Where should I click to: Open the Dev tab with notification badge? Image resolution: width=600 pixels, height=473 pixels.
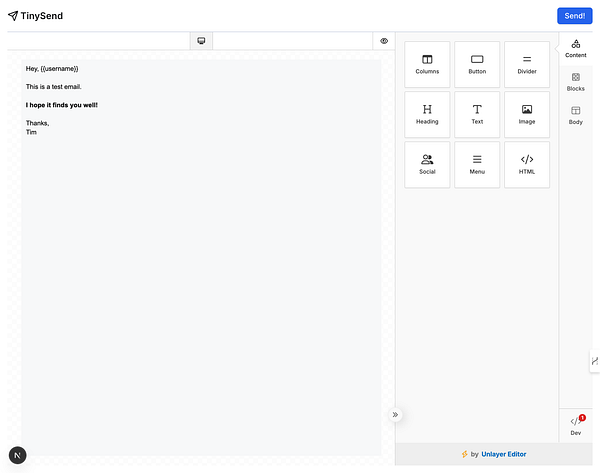[576, 426]
